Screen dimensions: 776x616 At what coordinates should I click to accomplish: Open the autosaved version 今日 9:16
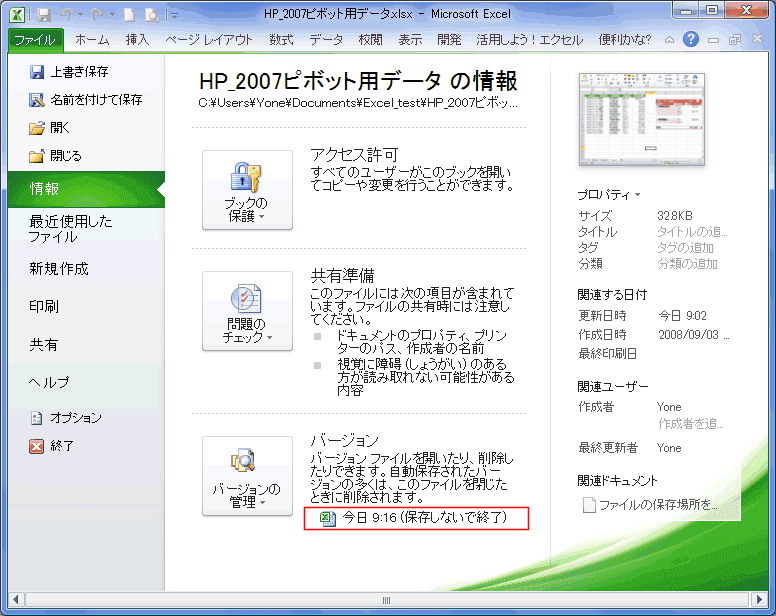[x=416, y=518]
